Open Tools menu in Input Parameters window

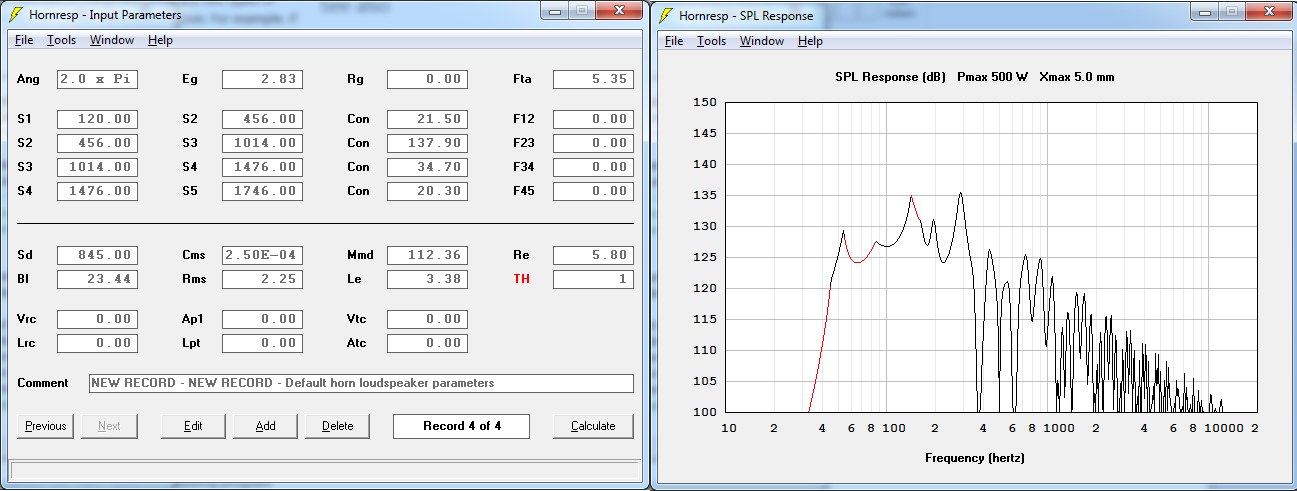(61, 40)
